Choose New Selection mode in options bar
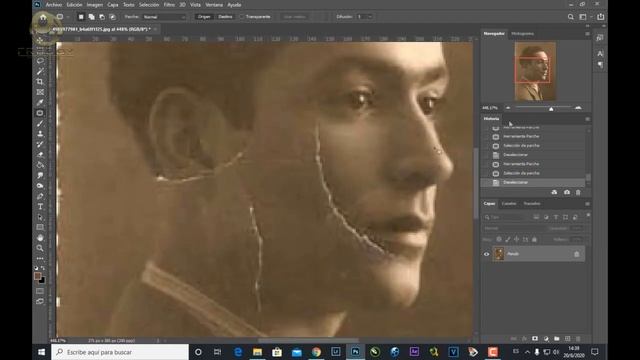640x360 pixels. 81,17
